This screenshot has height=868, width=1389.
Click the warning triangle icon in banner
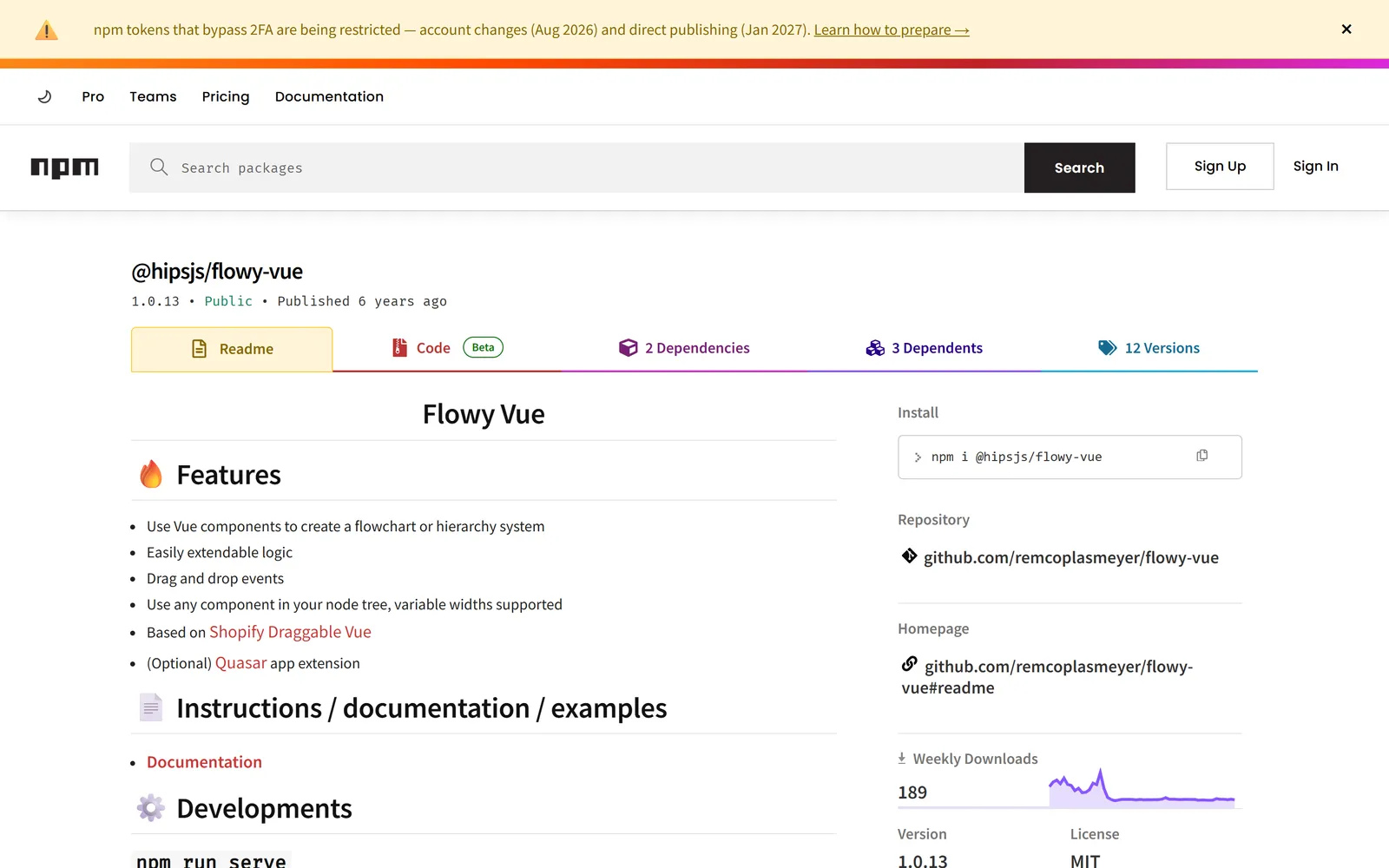(x=46, y=30)
